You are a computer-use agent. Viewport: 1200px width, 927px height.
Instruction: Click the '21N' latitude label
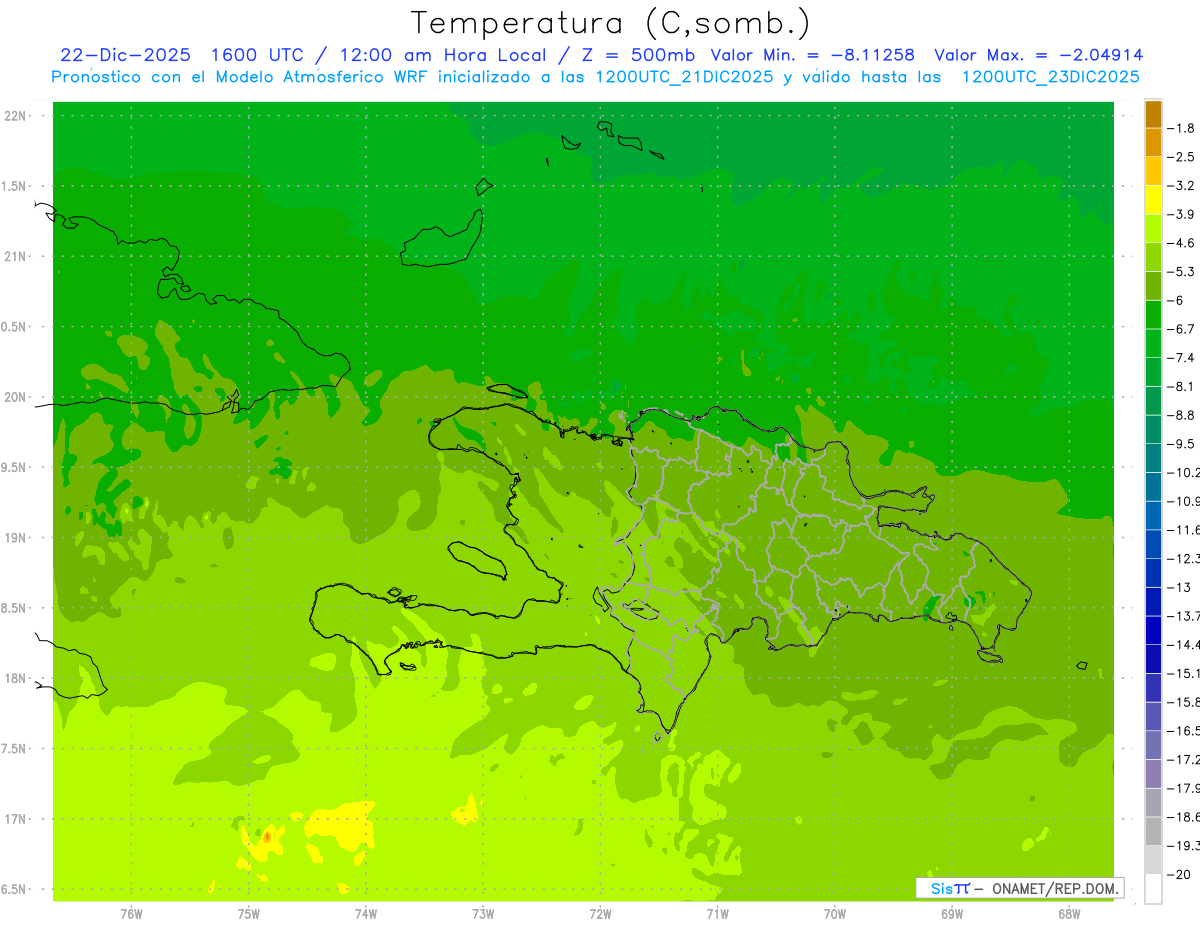tap(17, 256)
